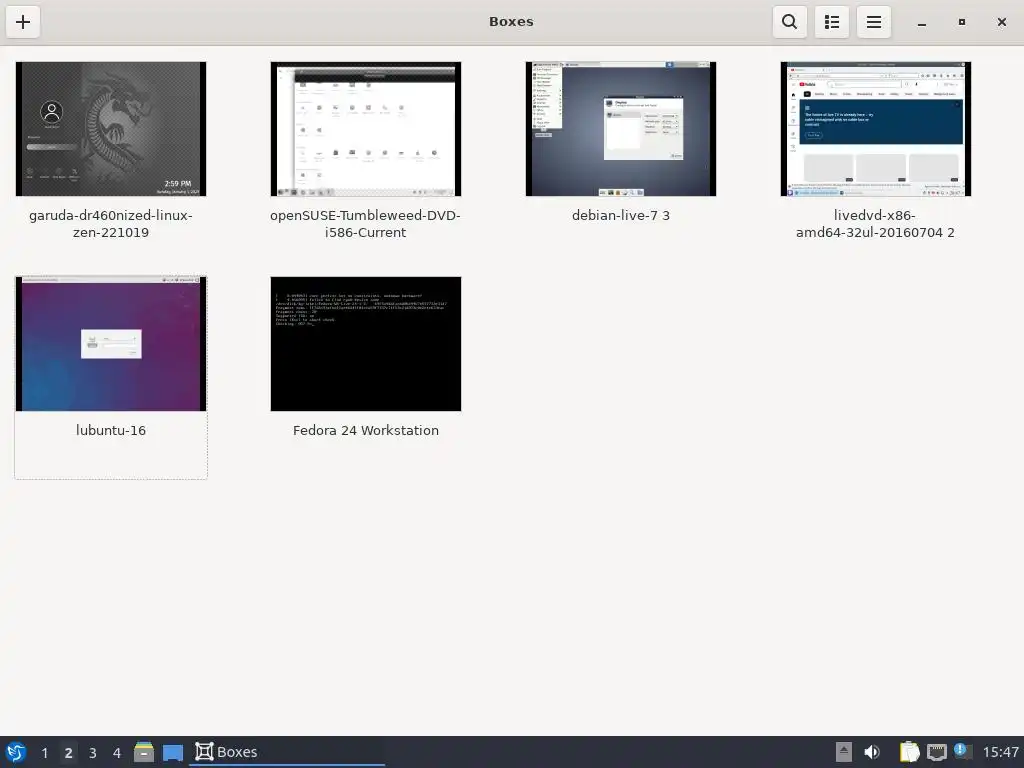Open the lubuntu-16 box thumbnail
1024x768 pixels.
tap(111, 344)
